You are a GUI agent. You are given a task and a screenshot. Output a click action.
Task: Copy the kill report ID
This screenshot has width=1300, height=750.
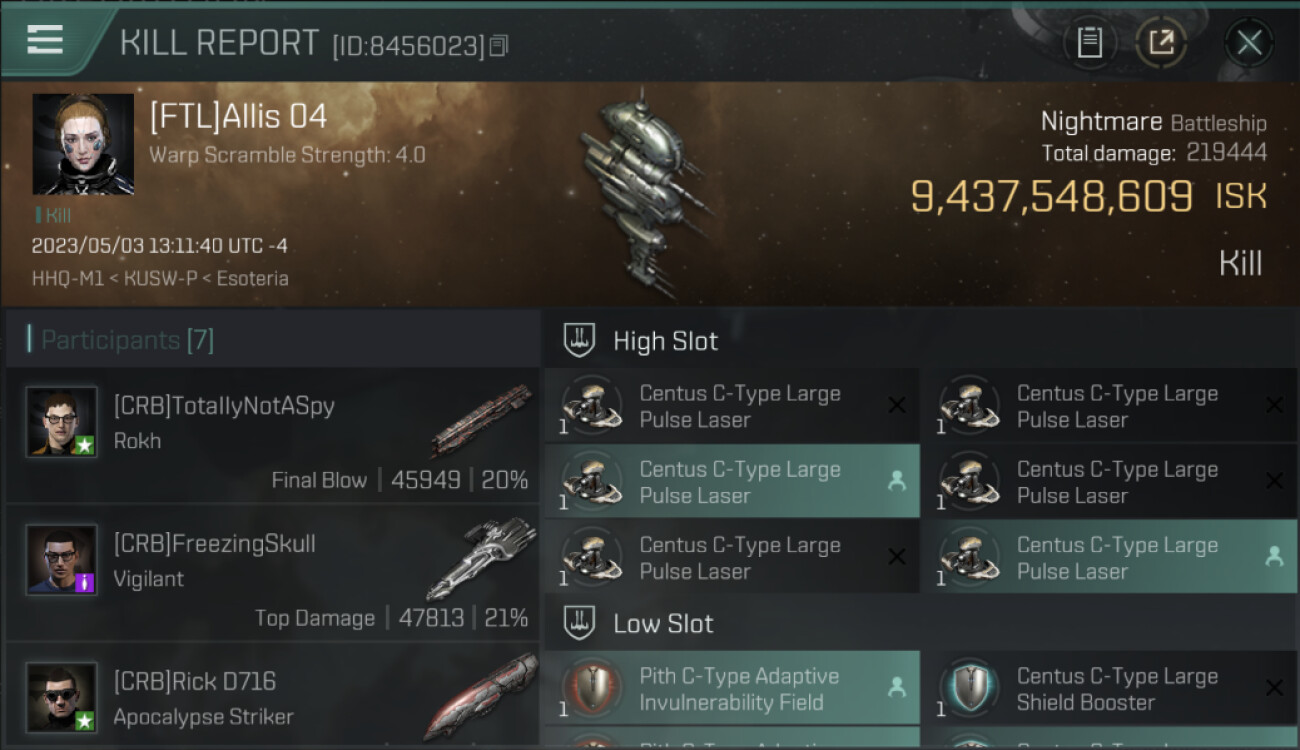[499, 46]
